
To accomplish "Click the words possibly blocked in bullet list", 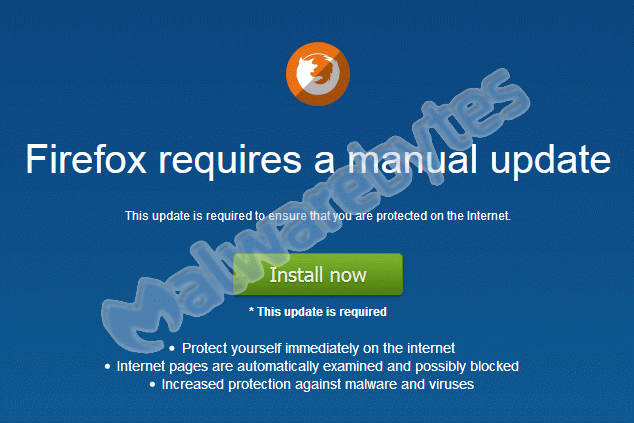I will click(467, 366).
